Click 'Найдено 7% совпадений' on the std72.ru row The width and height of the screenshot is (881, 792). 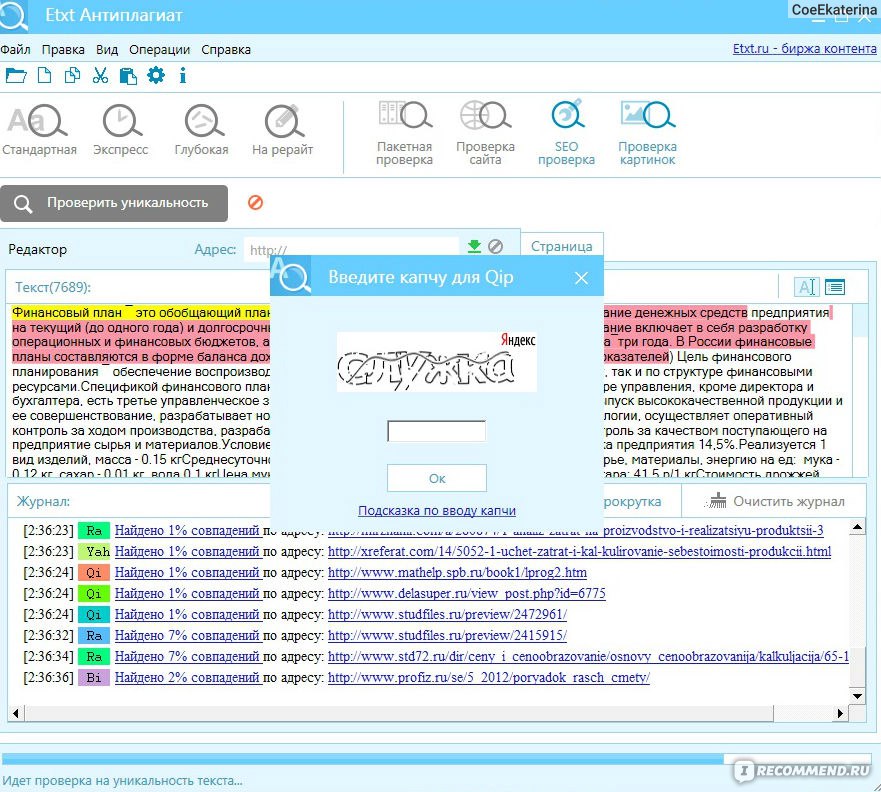[188, 656]
